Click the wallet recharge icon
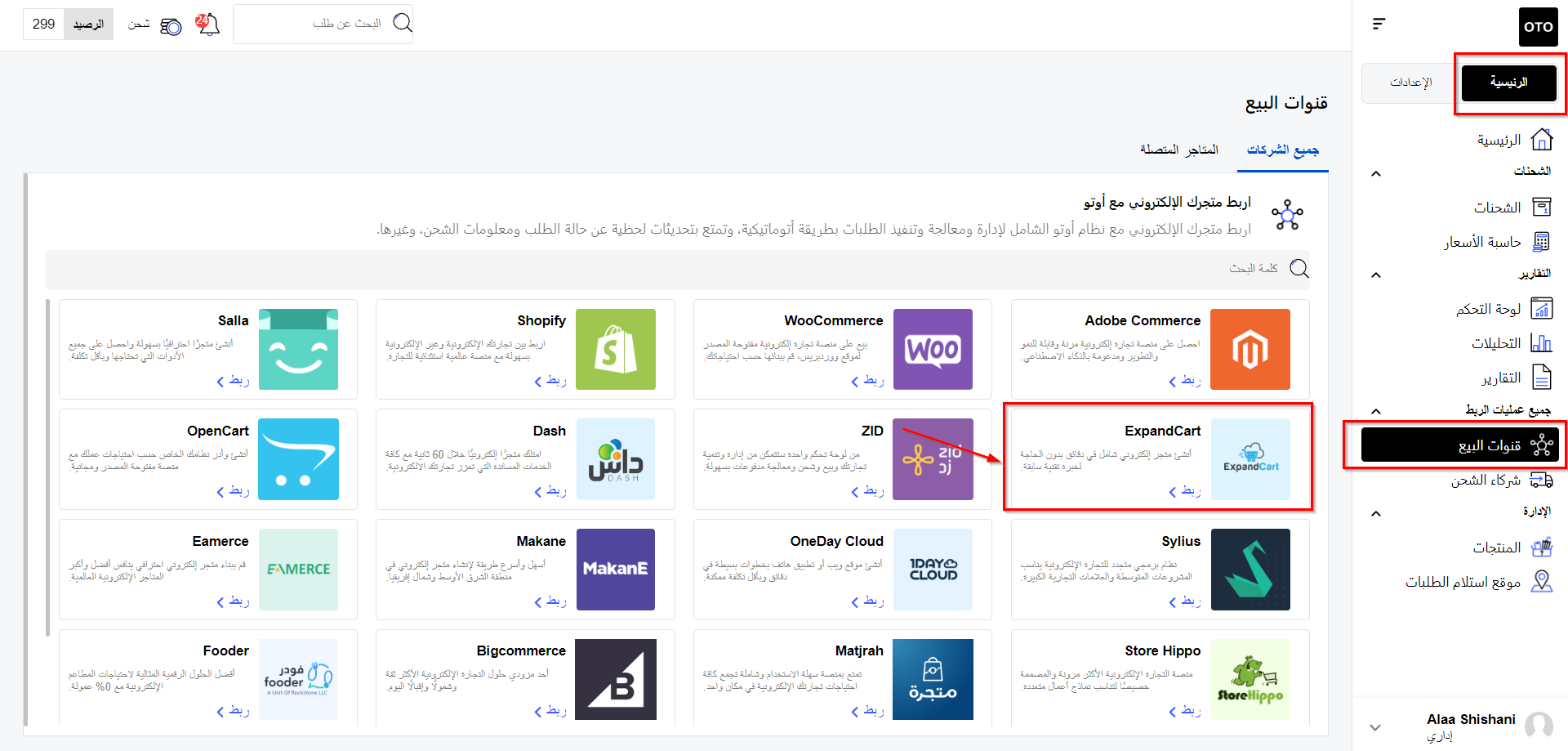 click(x=171, y=26)
